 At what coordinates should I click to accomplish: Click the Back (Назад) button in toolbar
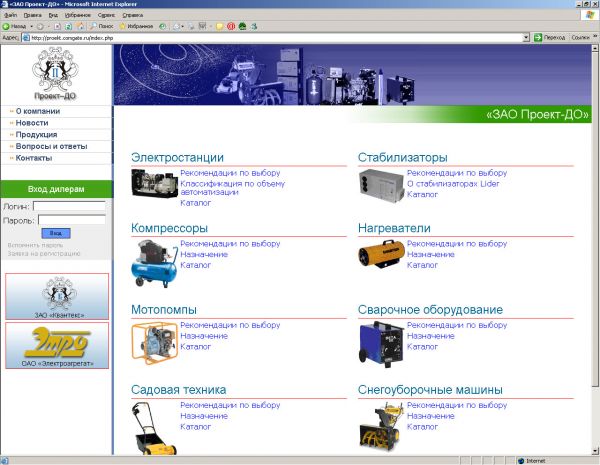point(14,26)
